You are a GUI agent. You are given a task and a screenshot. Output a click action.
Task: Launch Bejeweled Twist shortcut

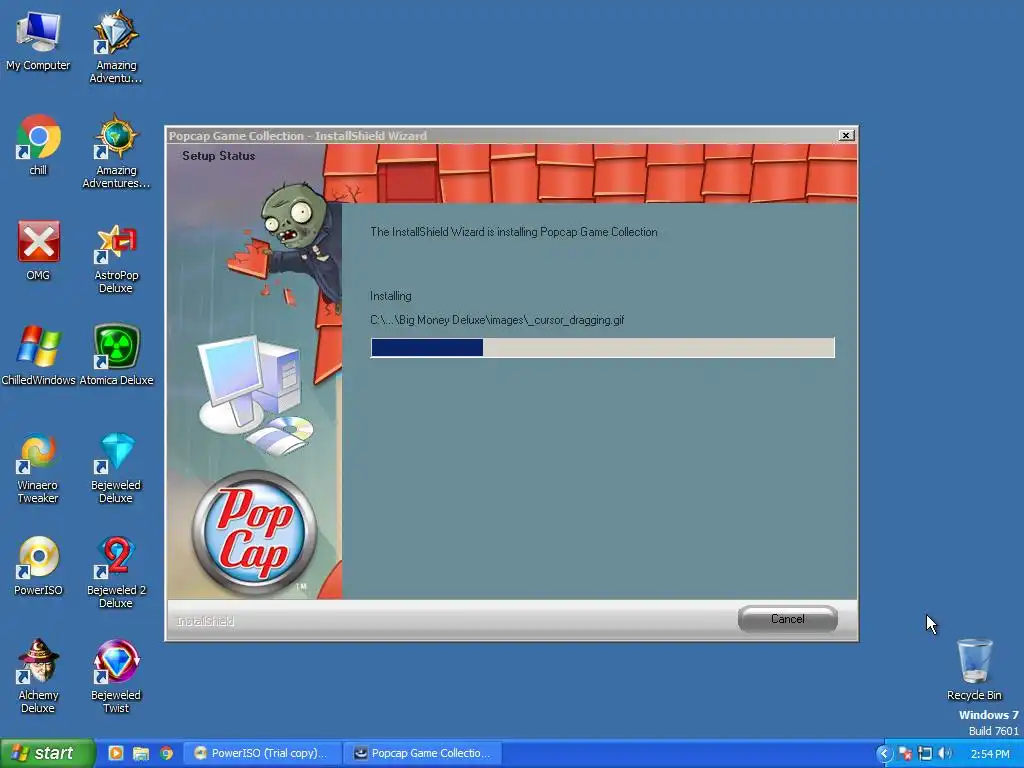pos(116,677)
